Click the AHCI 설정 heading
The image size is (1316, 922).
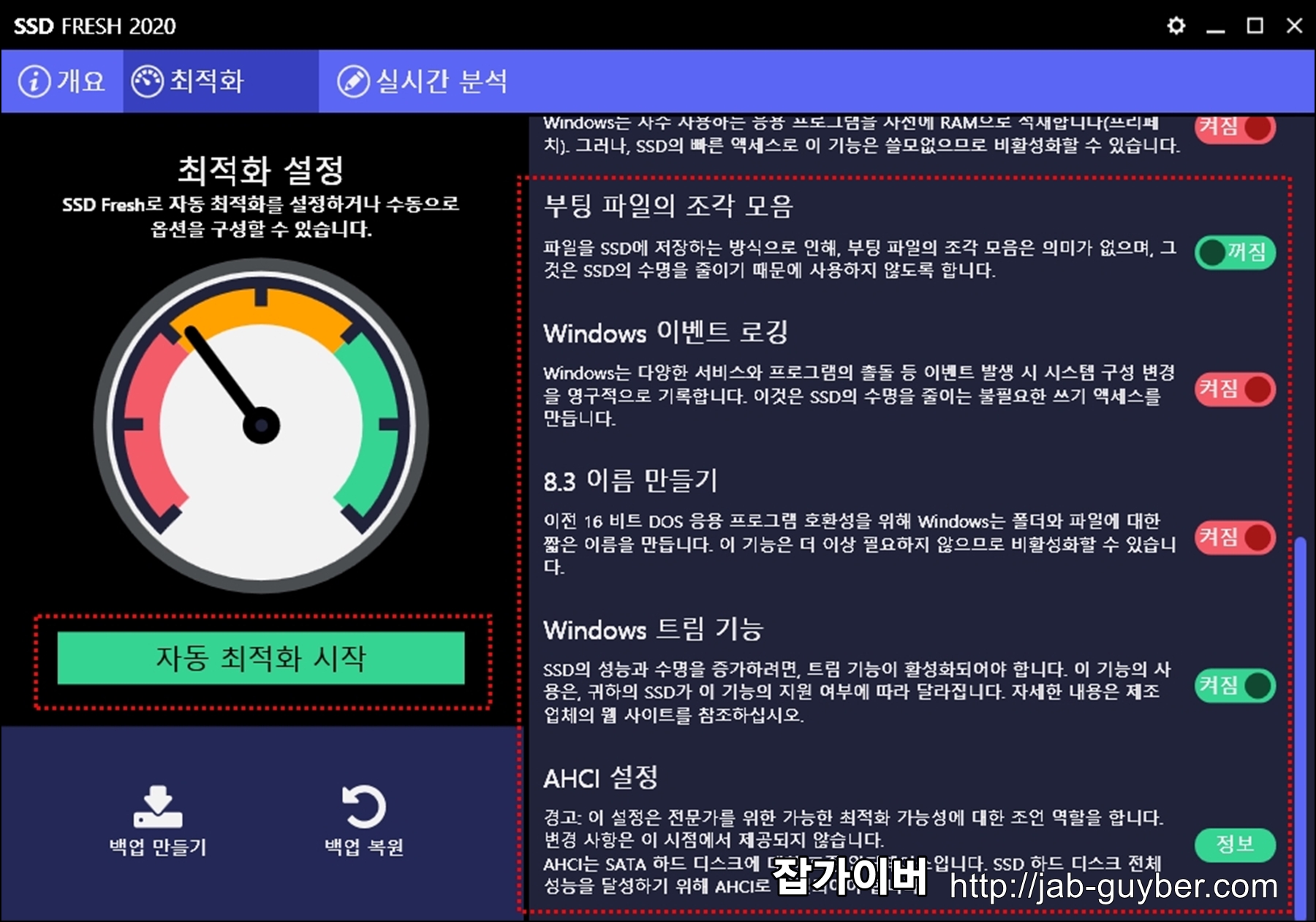pos(600,777)
